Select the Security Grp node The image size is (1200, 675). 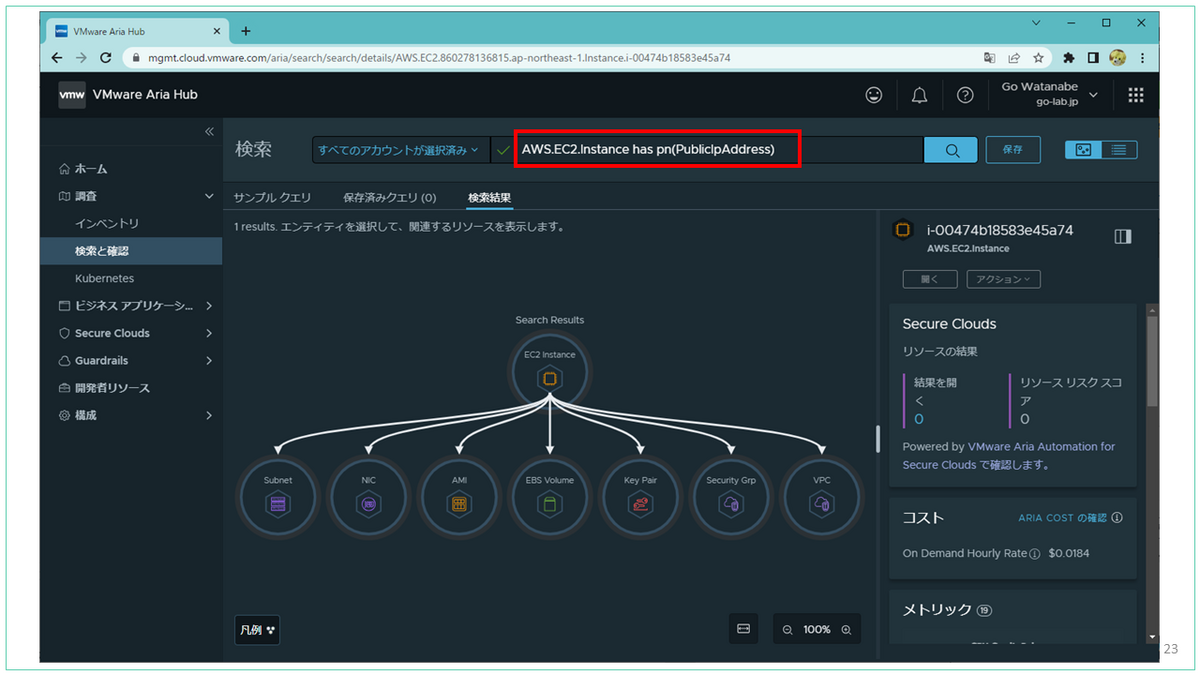731,496
